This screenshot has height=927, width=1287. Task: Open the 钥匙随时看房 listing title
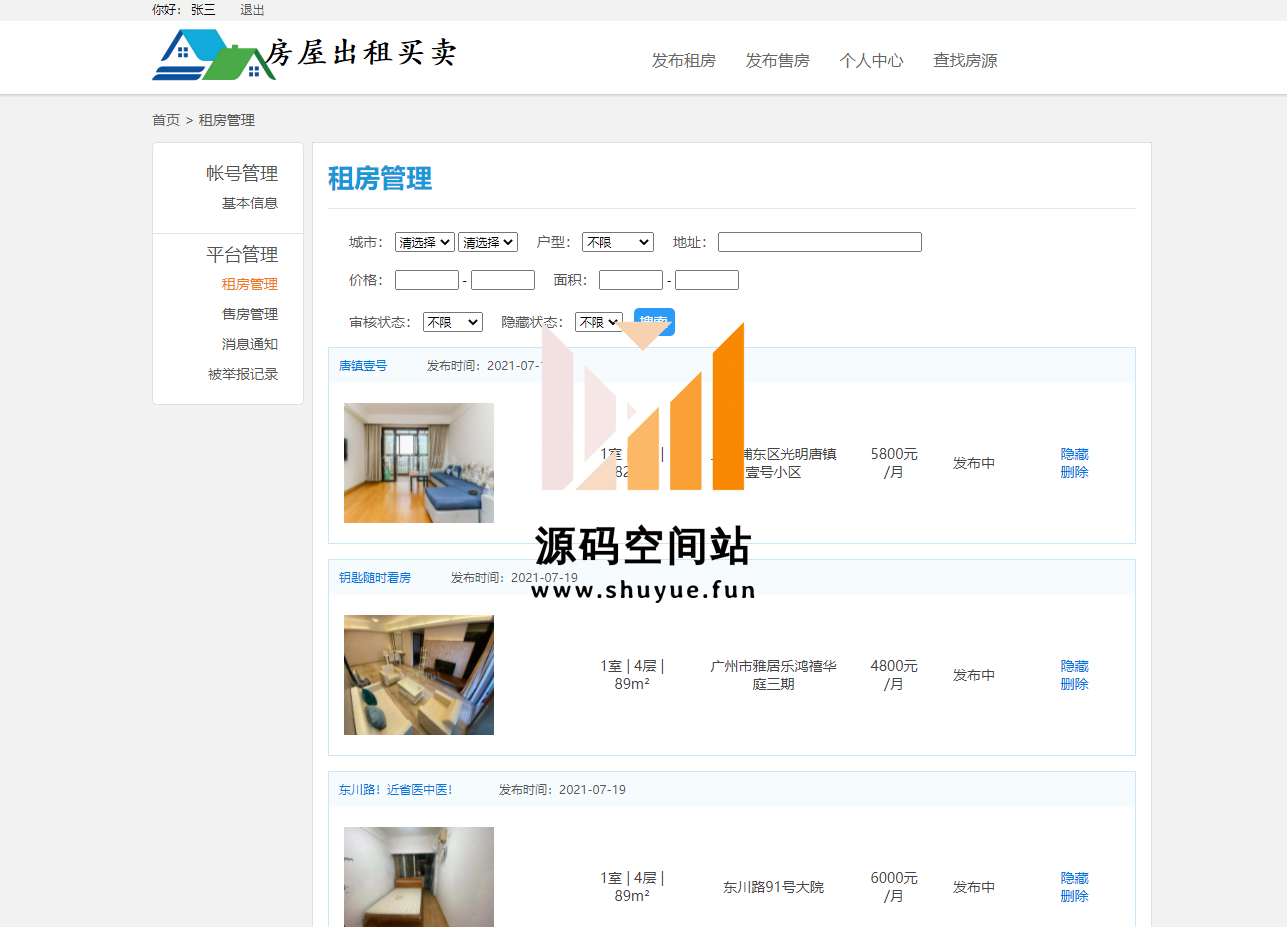click(x=375, y=578)
